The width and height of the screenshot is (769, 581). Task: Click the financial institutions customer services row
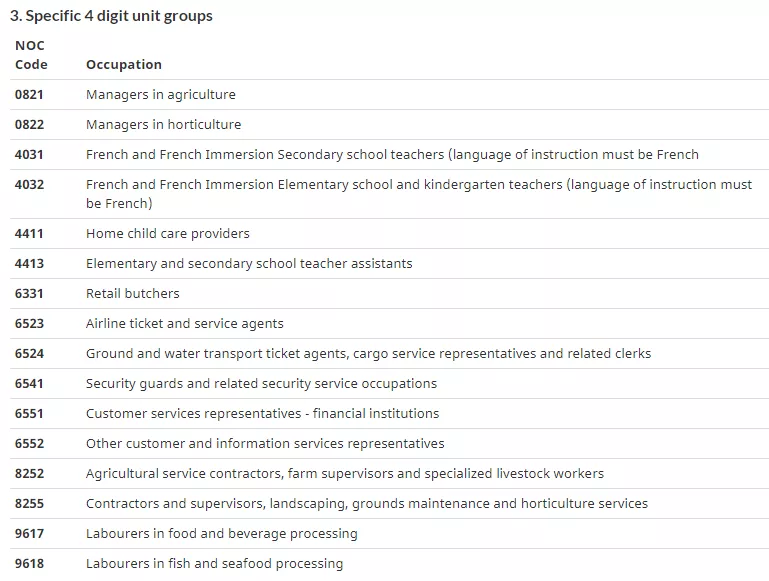click(x=262, y=413)
